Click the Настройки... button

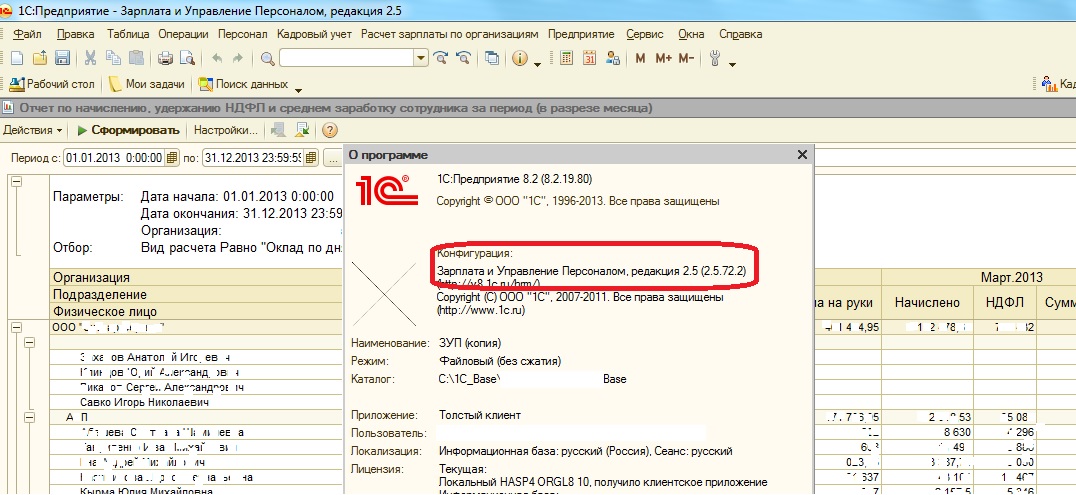(226, 130)
